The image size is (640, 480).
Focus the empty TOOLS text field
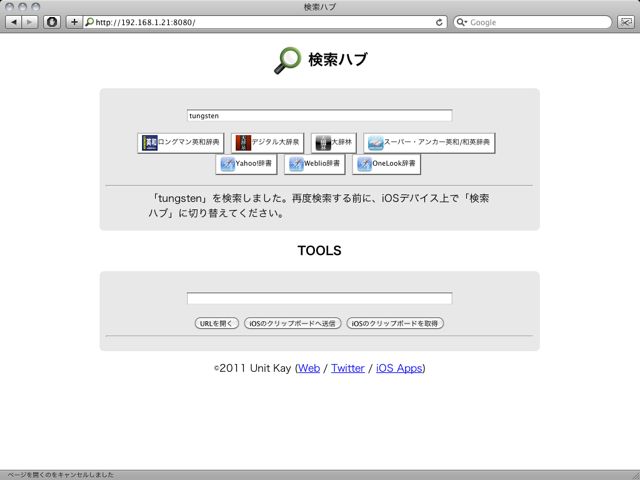320,298
